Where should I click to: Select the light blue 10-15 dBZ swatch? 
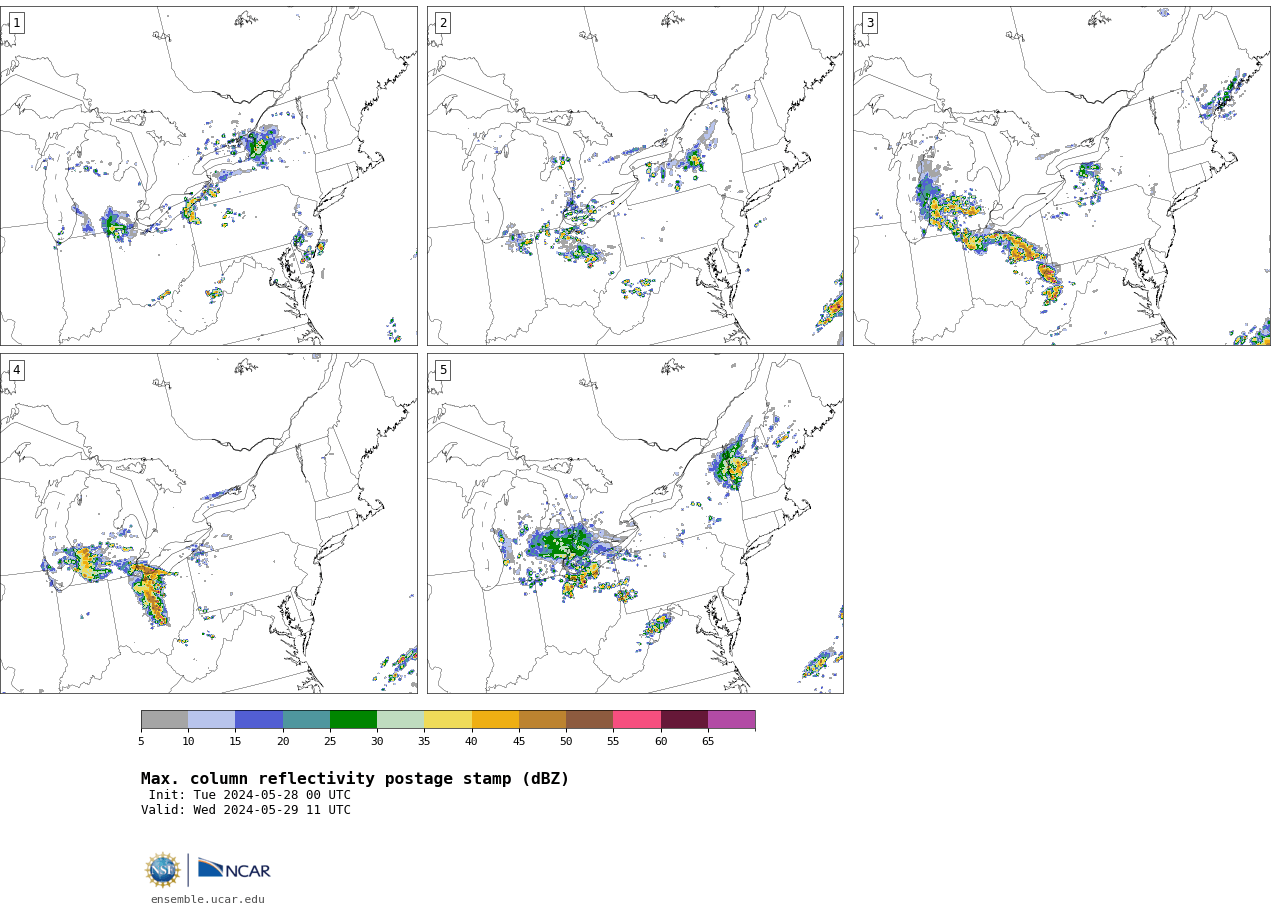[x=212, y=720]
